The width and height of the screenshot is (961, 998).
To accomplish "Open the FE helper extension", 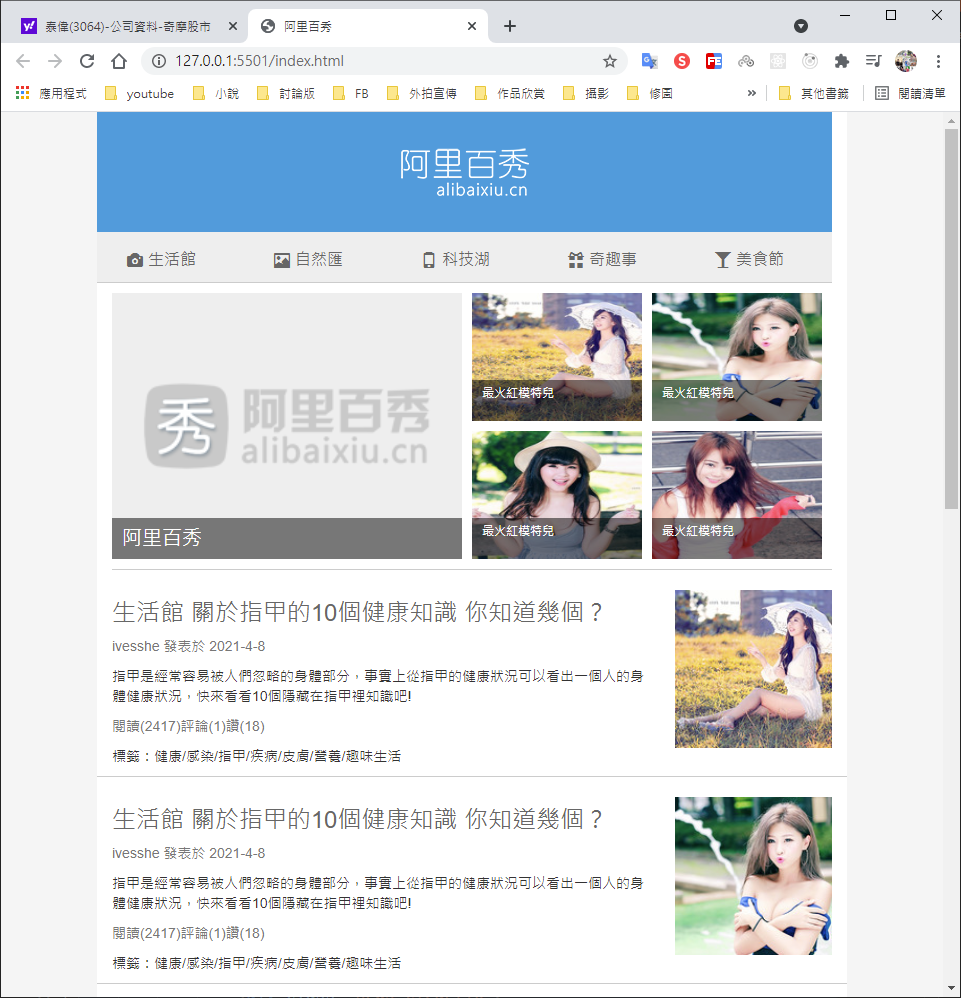I will (x=713, y=61).
